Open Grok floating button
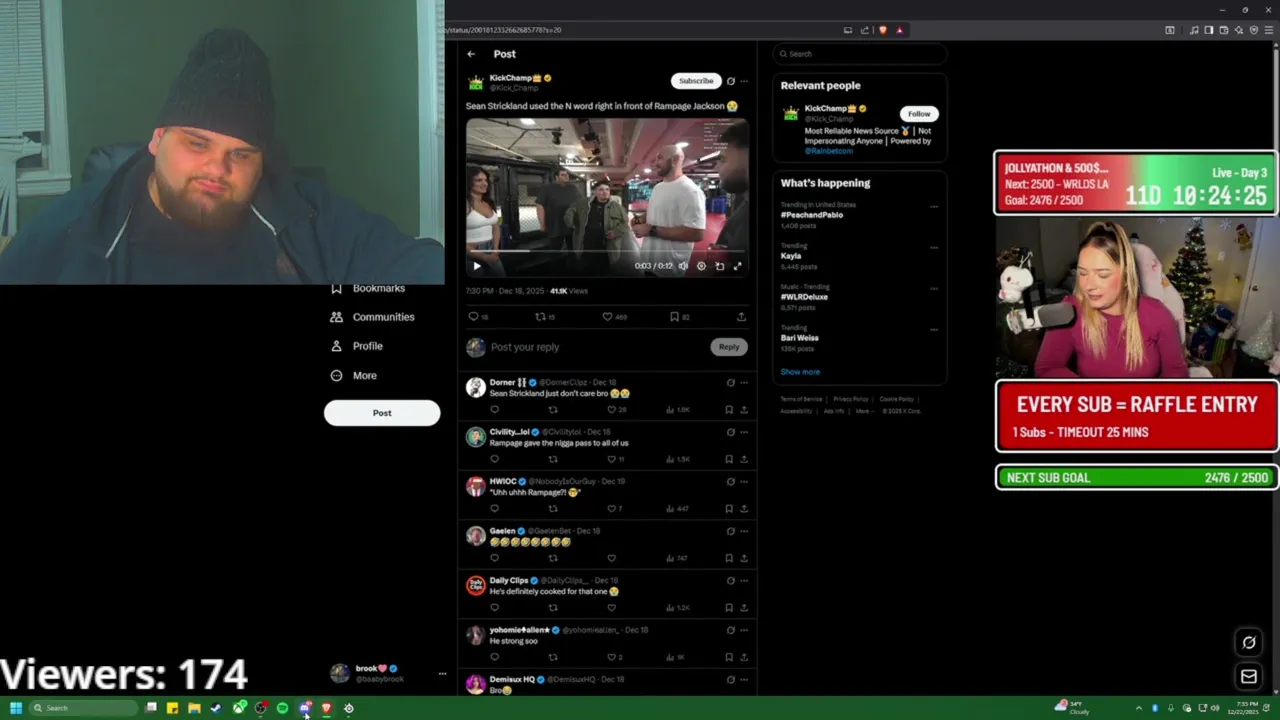 click(x=1249, y=643)
